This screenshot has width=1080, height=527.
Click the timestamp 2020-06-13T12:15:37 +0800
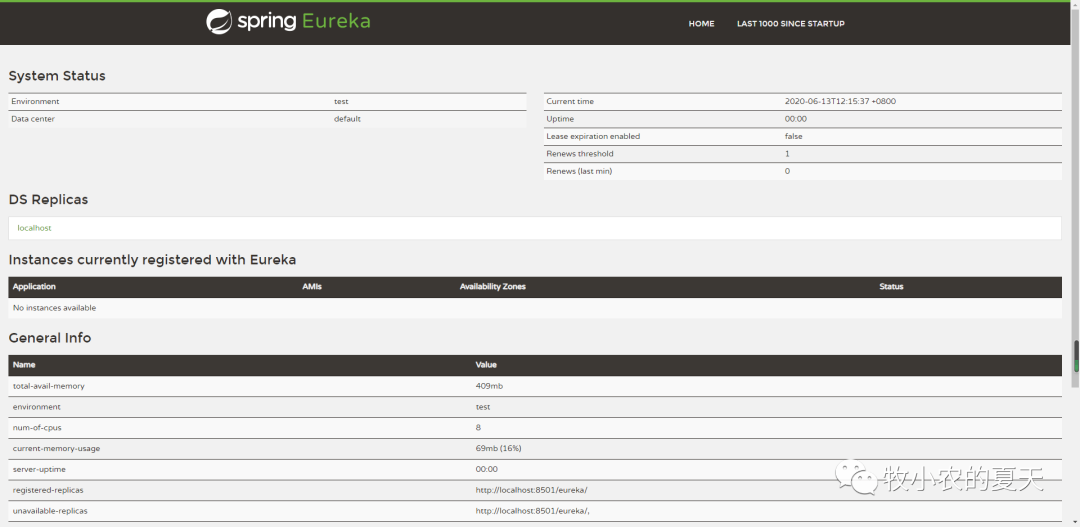[840, 101]
